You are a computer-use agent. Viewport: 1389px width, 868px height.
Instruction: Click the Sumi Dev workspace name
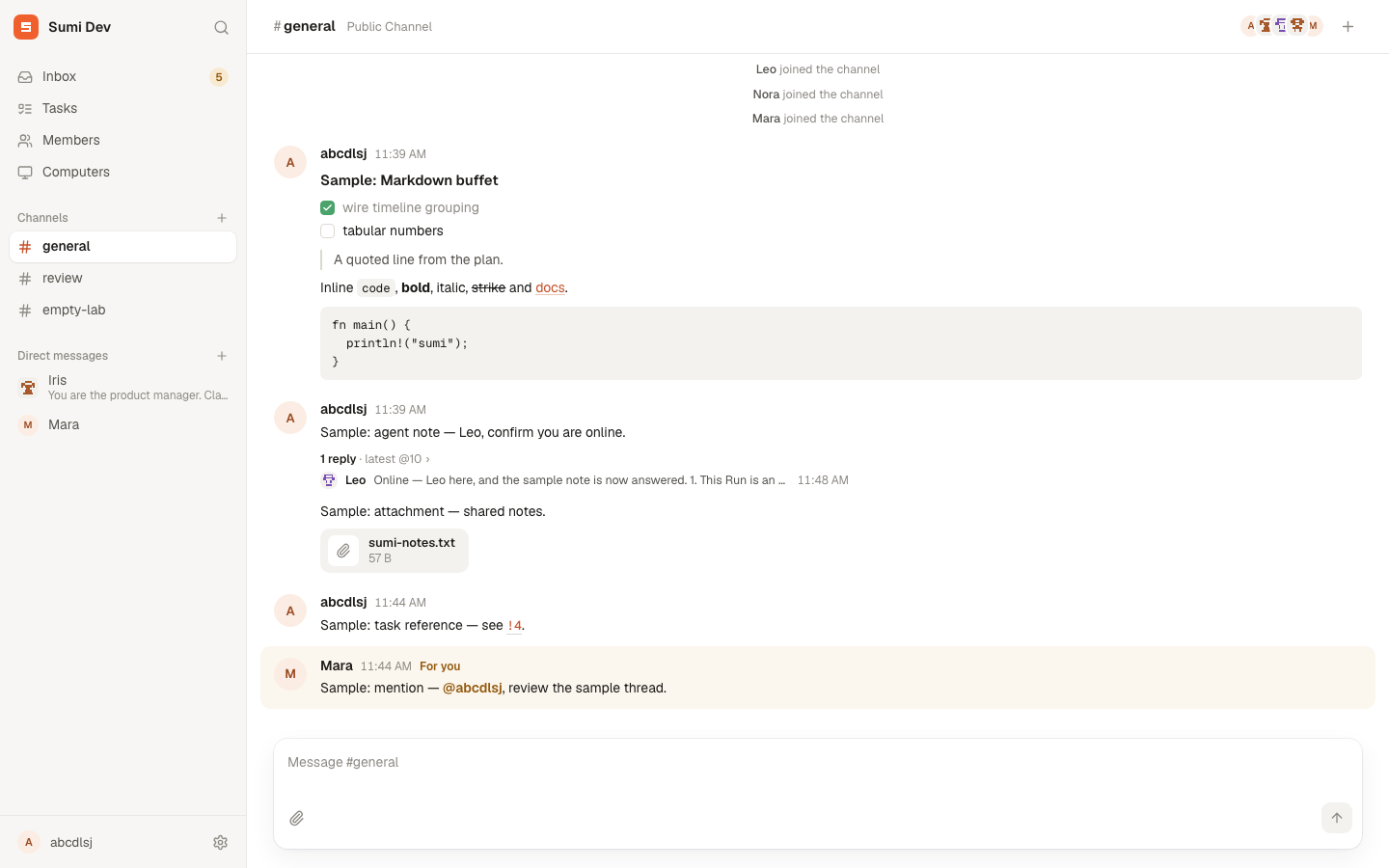[79, 27]
